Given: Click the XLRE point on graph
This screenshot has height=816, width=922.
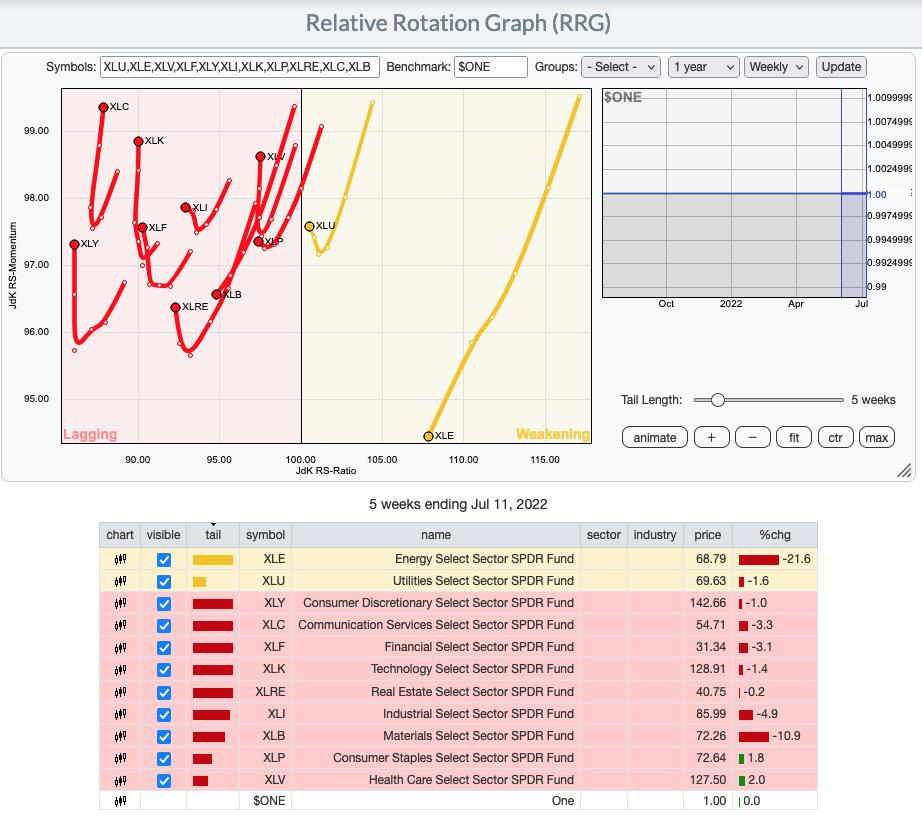Looking at the screenshot, I should point(175,307).
